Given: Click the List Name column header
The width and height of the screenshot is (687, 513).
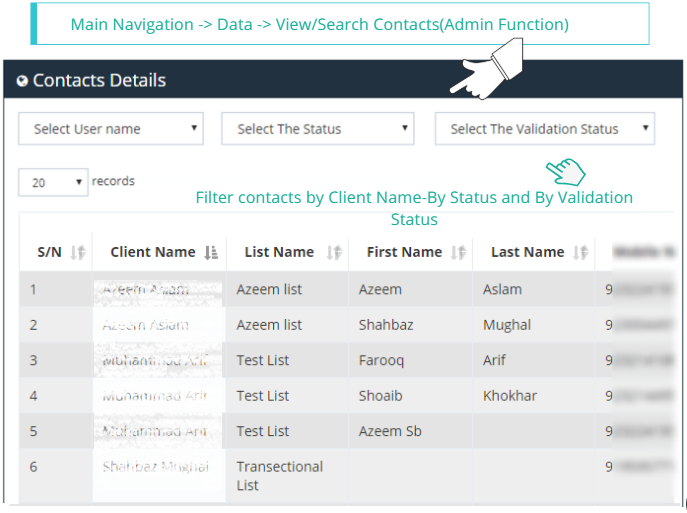Looking at the screenshot, I should click(x=279, y=253).
